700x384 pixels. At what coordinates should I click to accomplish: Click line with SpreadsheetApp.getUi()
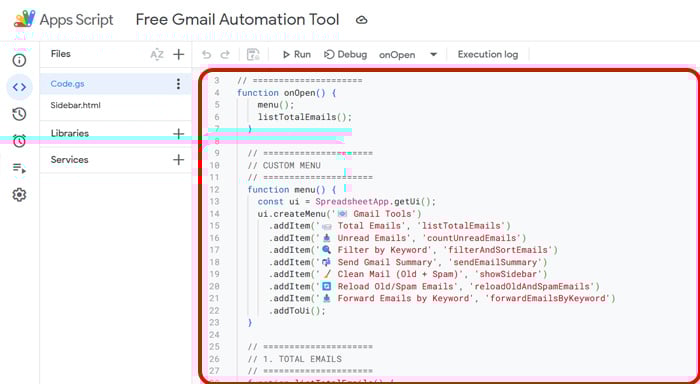(x=346, y=201)
